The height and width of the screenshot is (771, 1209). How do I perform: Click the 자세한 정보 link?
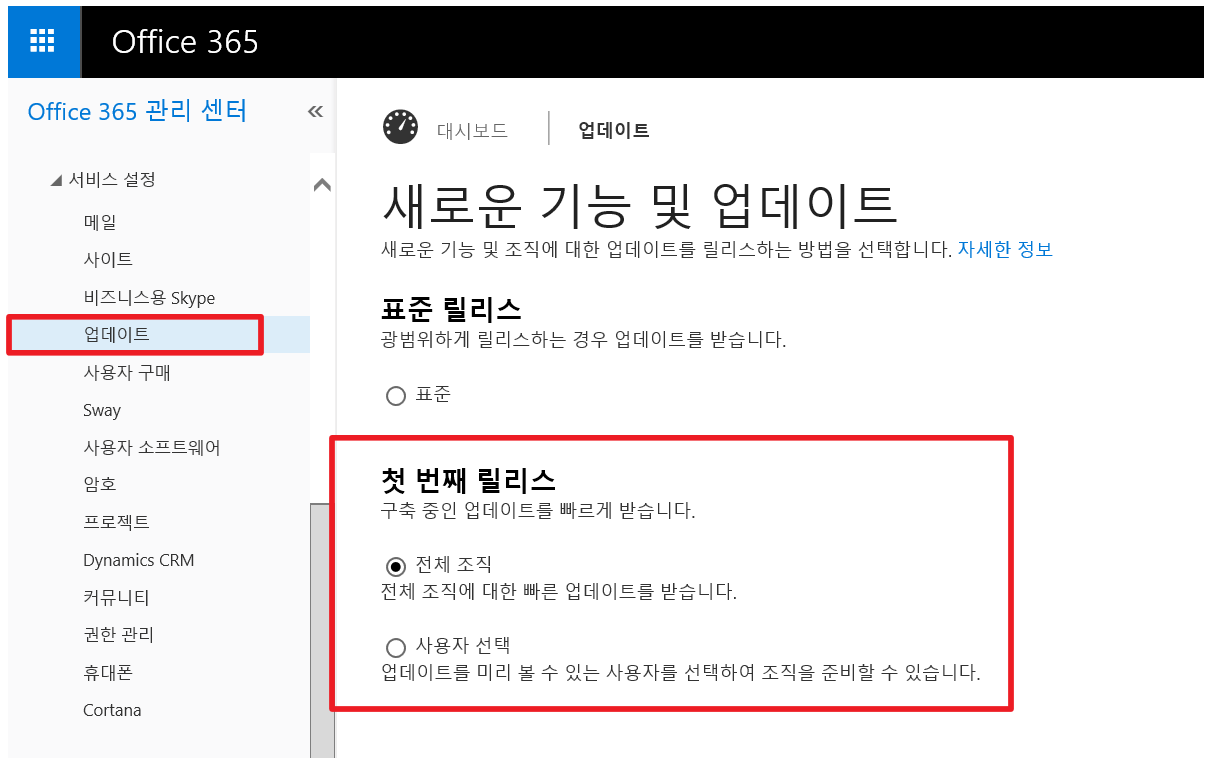tap(1005, 249)
